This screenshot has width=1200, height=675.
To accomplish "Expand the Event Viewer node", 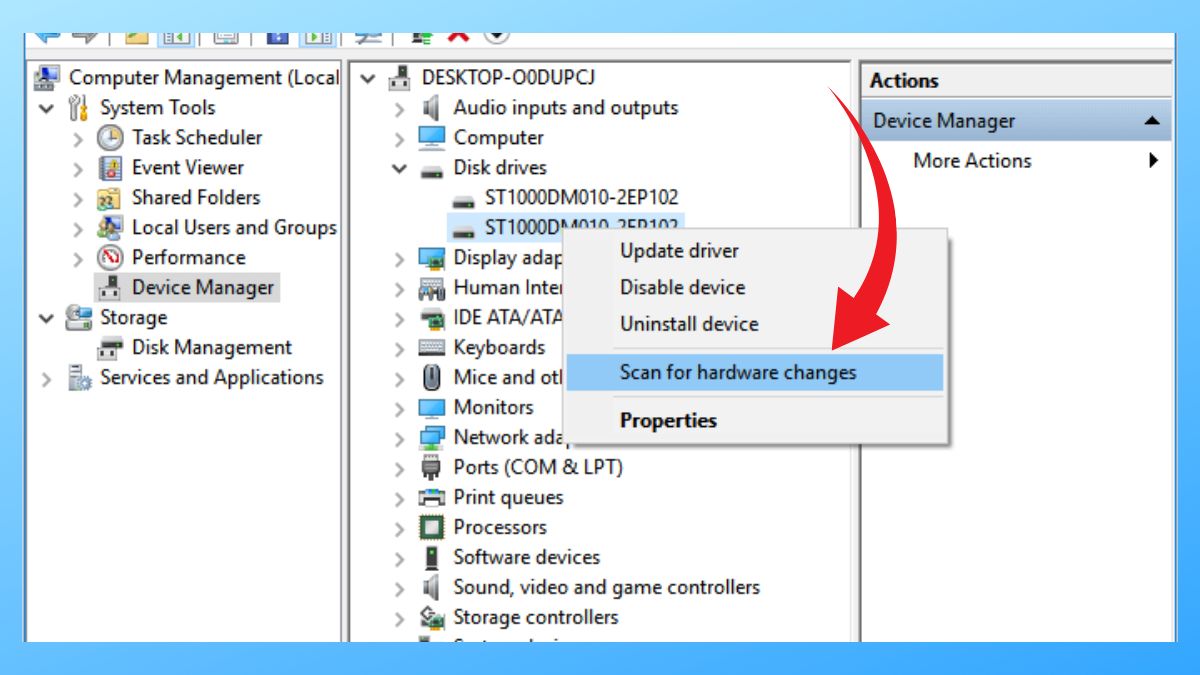I will coord(78,169).
